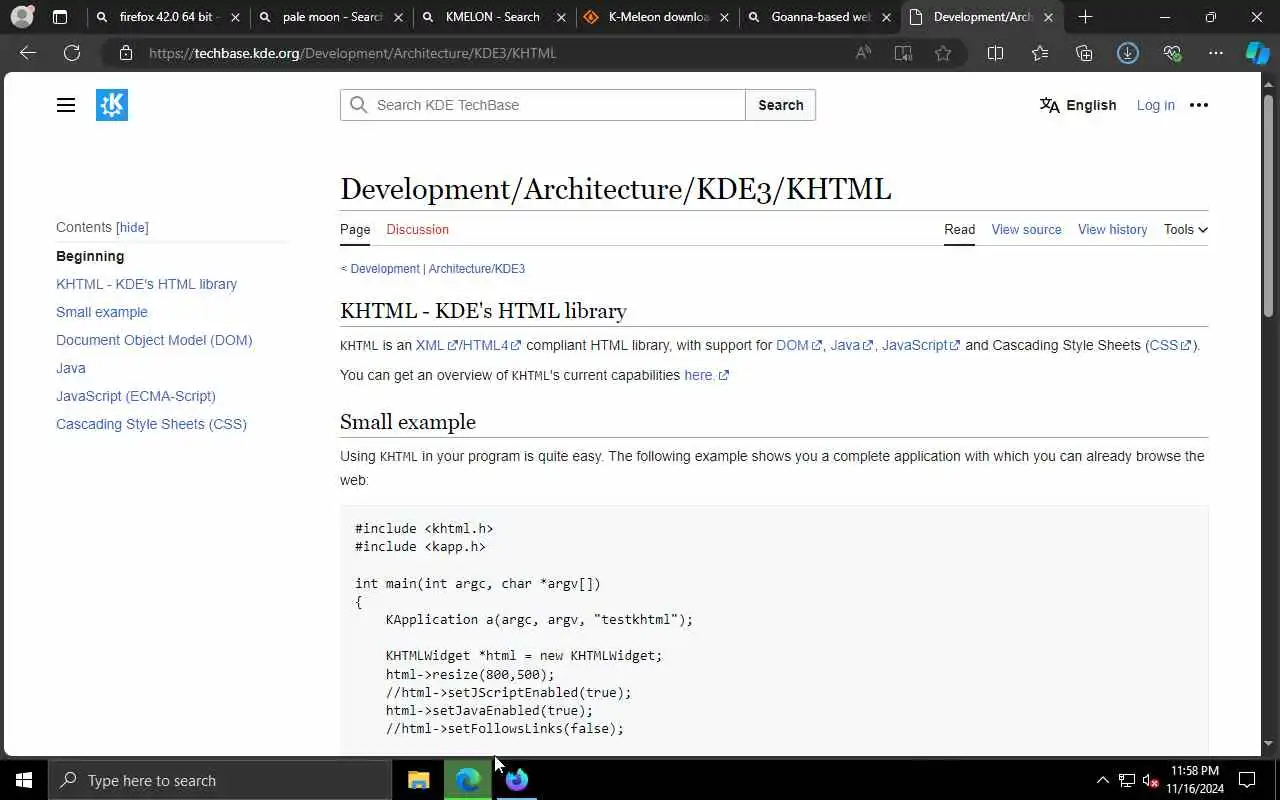
Task: Jump to Java section in Contents
Action: pos(70,368)
